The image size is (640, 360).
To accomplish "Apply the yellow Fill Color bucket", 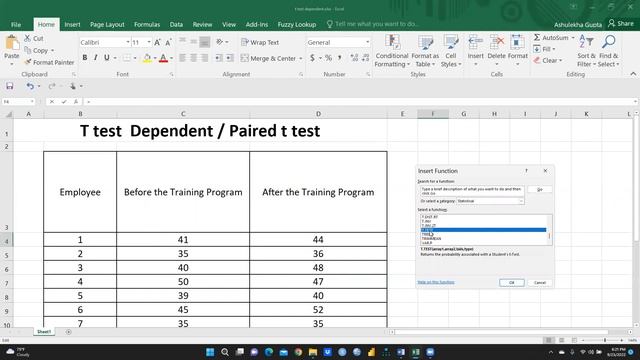I will (x=147, y=58).
